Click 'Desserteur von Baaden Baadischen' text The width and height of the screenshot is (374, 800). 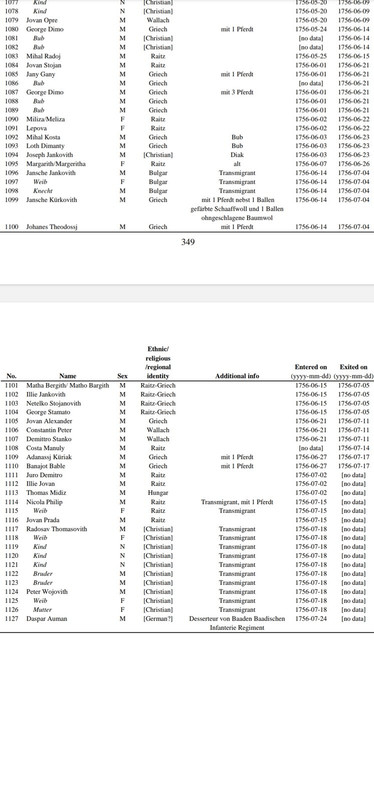tap(237, 619)
